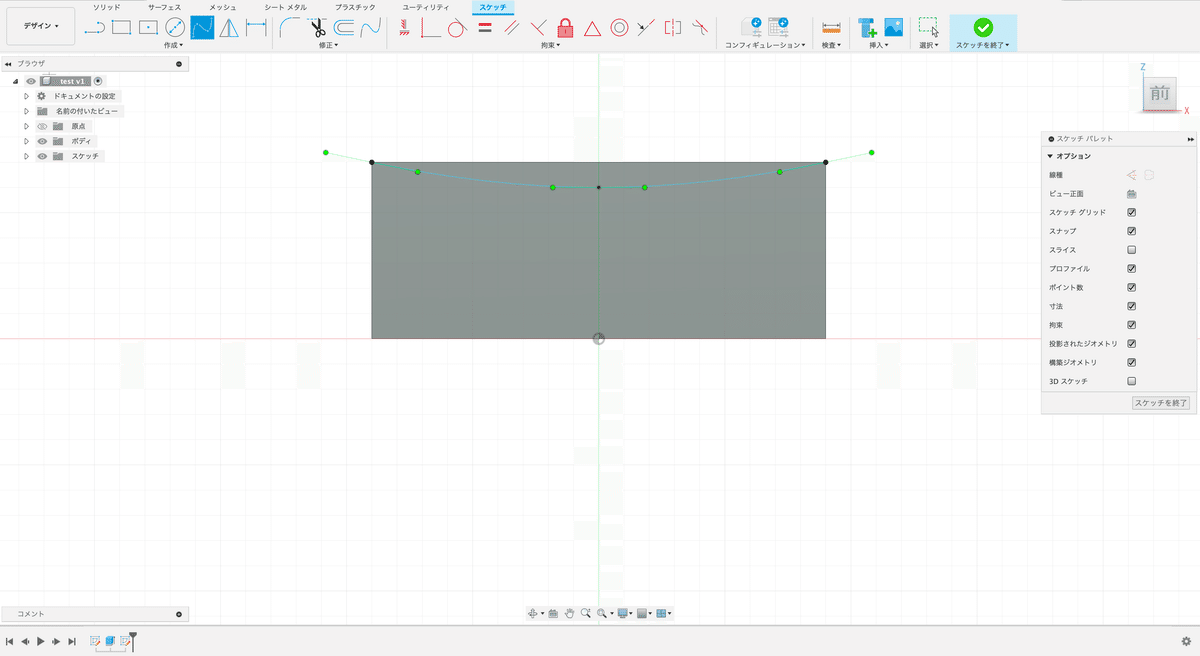1200x656 pixels.
Task: Switch to the ユーティリティ tab
Action: pyautogui.click(x=425, y=7)
